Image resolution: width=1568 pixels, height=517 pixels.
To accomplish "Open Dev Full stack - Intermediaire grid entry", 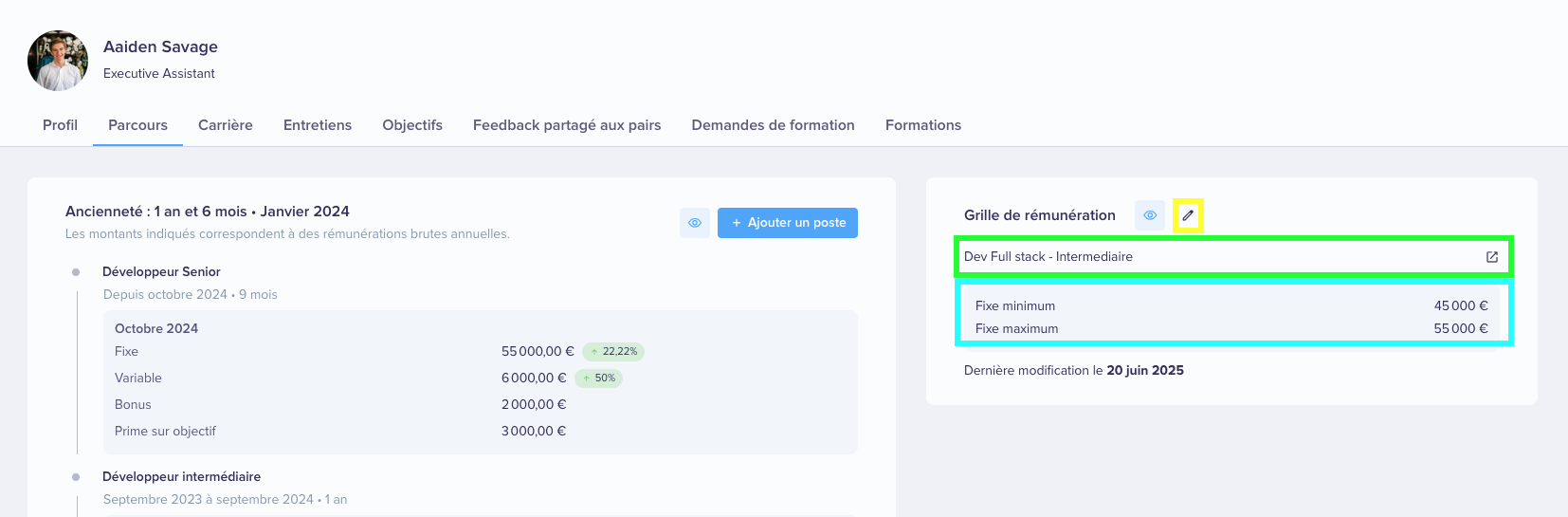I will [1232, 257].
